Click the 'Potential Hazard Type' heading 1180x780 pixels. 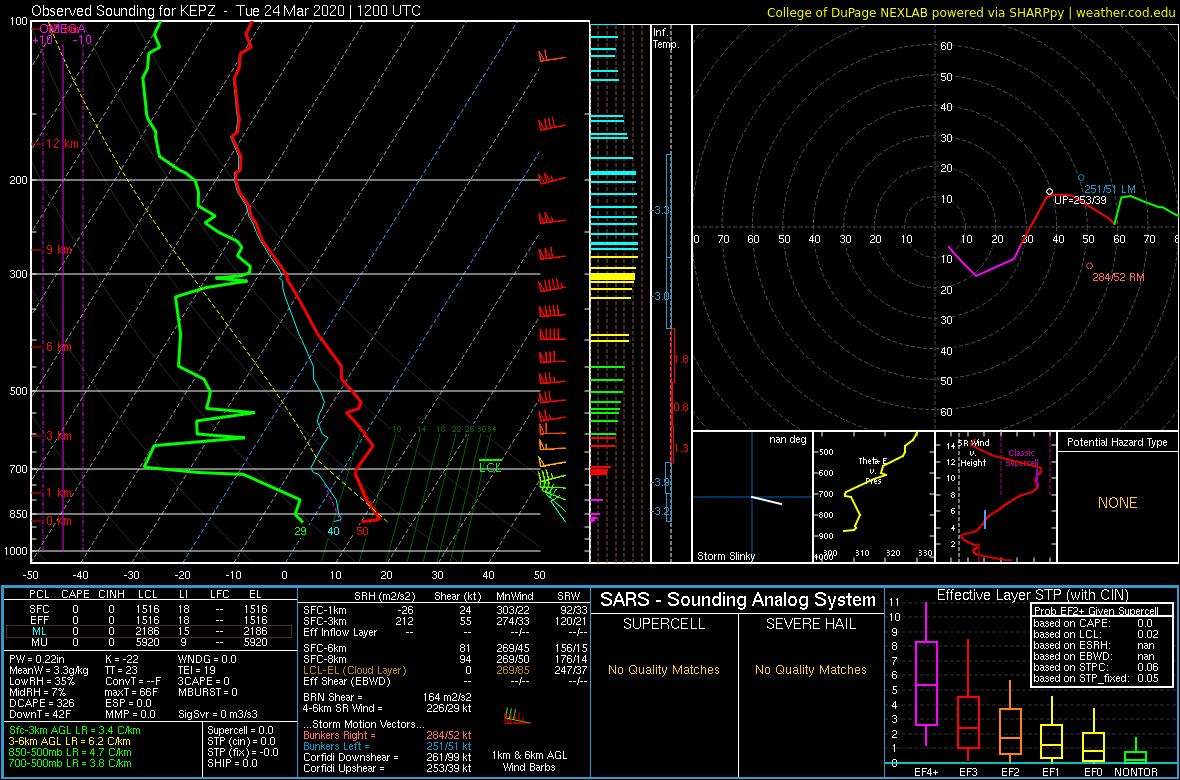click(1118, 442)
